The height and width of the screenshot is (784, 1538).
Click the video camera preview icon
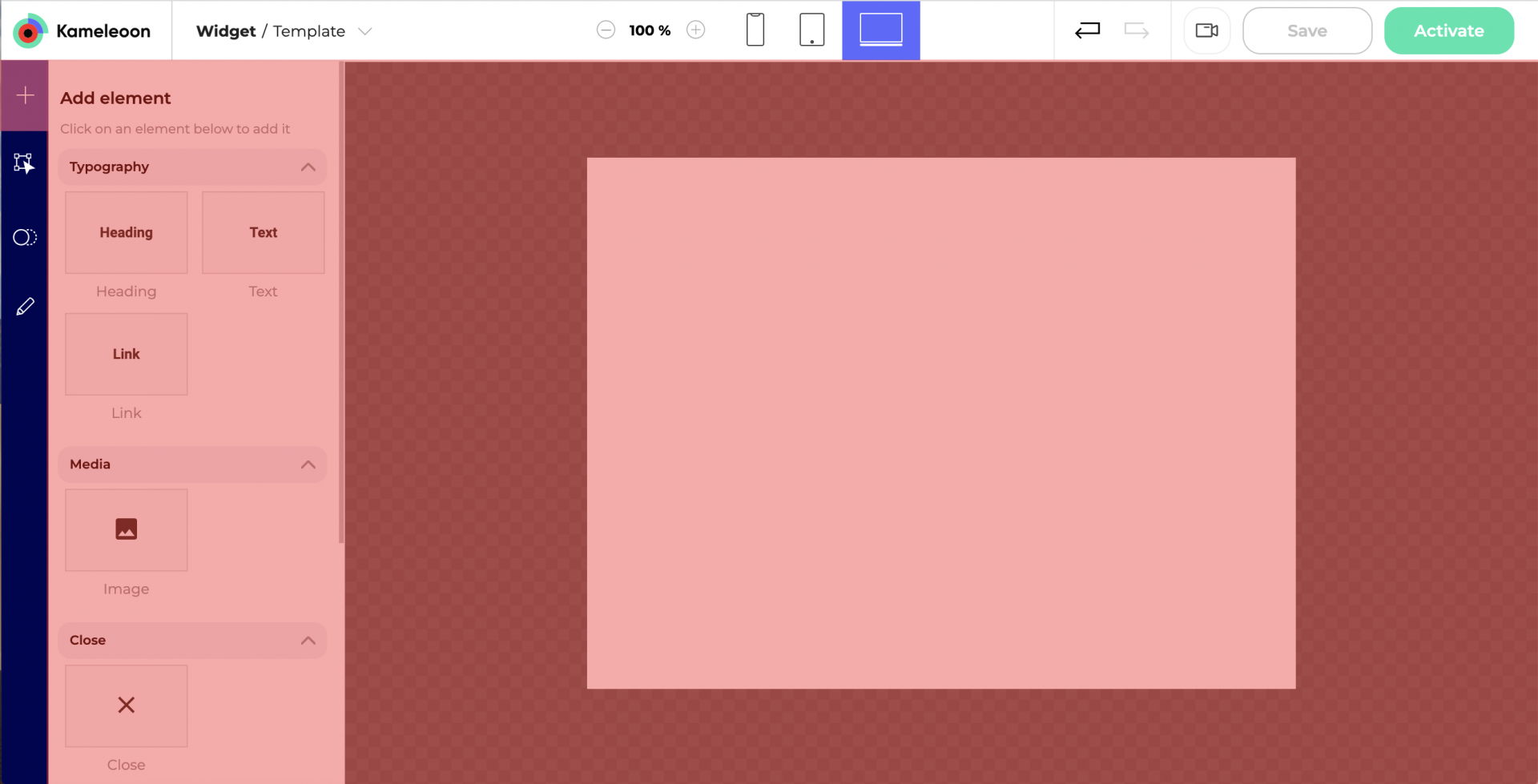tap(1207, 30)
